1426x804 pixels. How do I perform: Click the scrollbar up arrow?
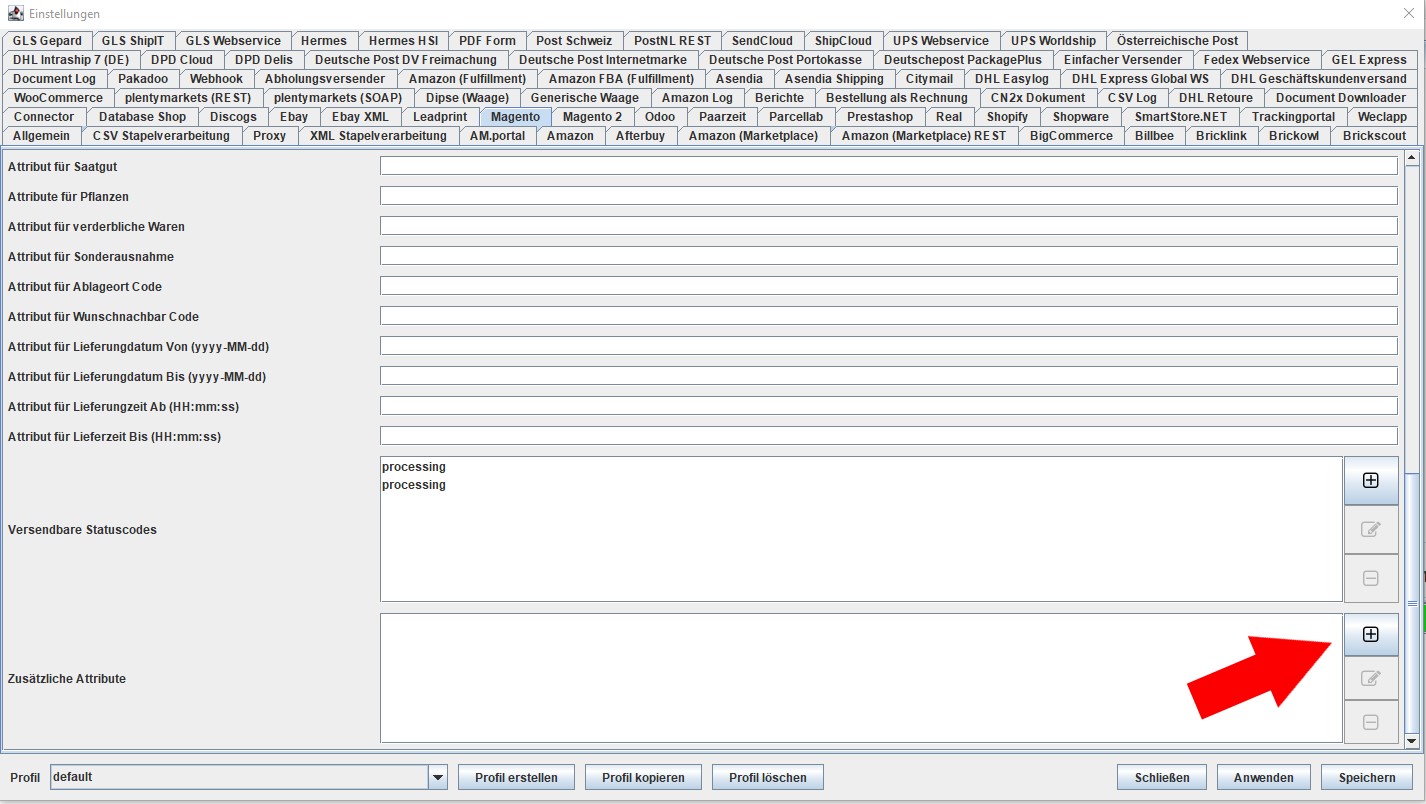(x=1412, y=157)
